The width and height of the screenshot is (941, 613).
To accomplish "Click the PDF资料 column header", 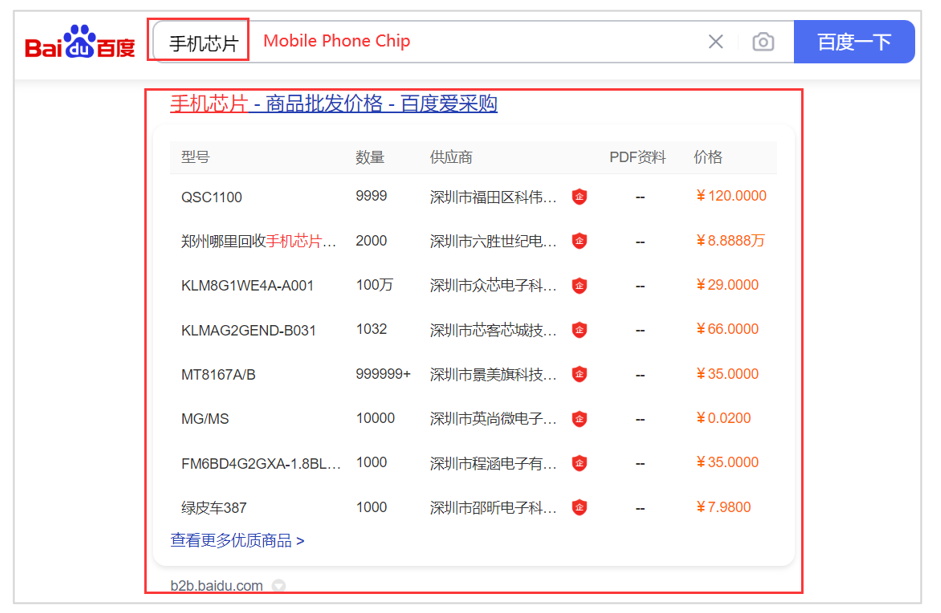I will point(637,157).
